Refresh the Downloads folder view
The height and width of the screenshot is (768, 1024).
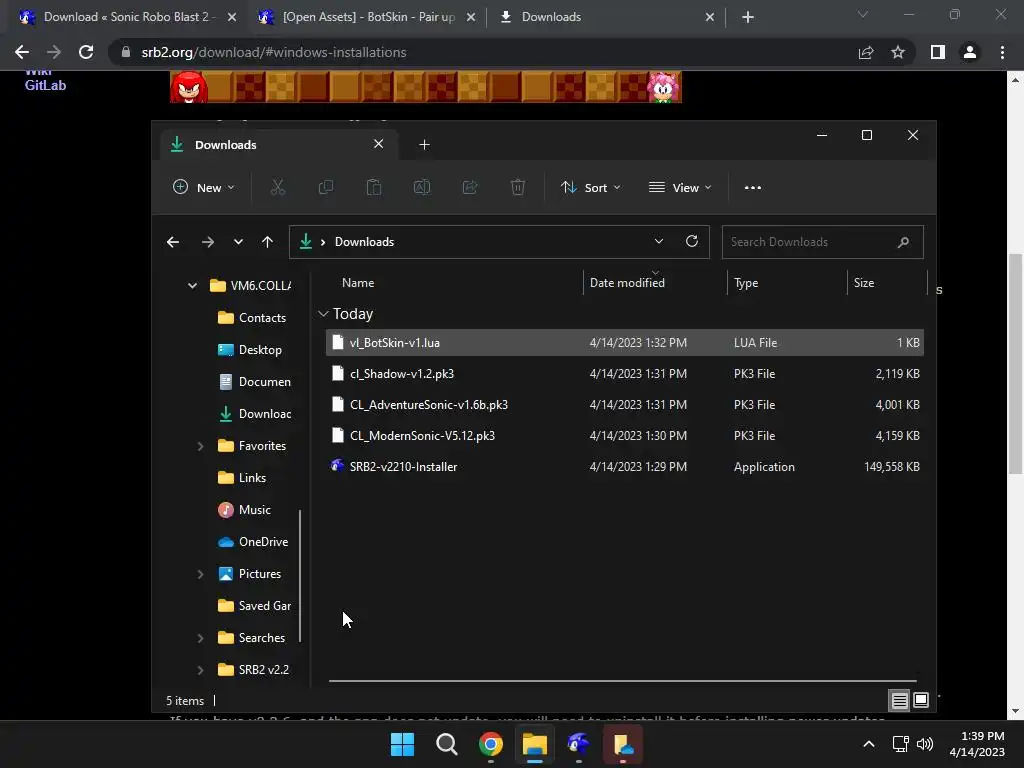pyautogui.click(x=692, y=241)
